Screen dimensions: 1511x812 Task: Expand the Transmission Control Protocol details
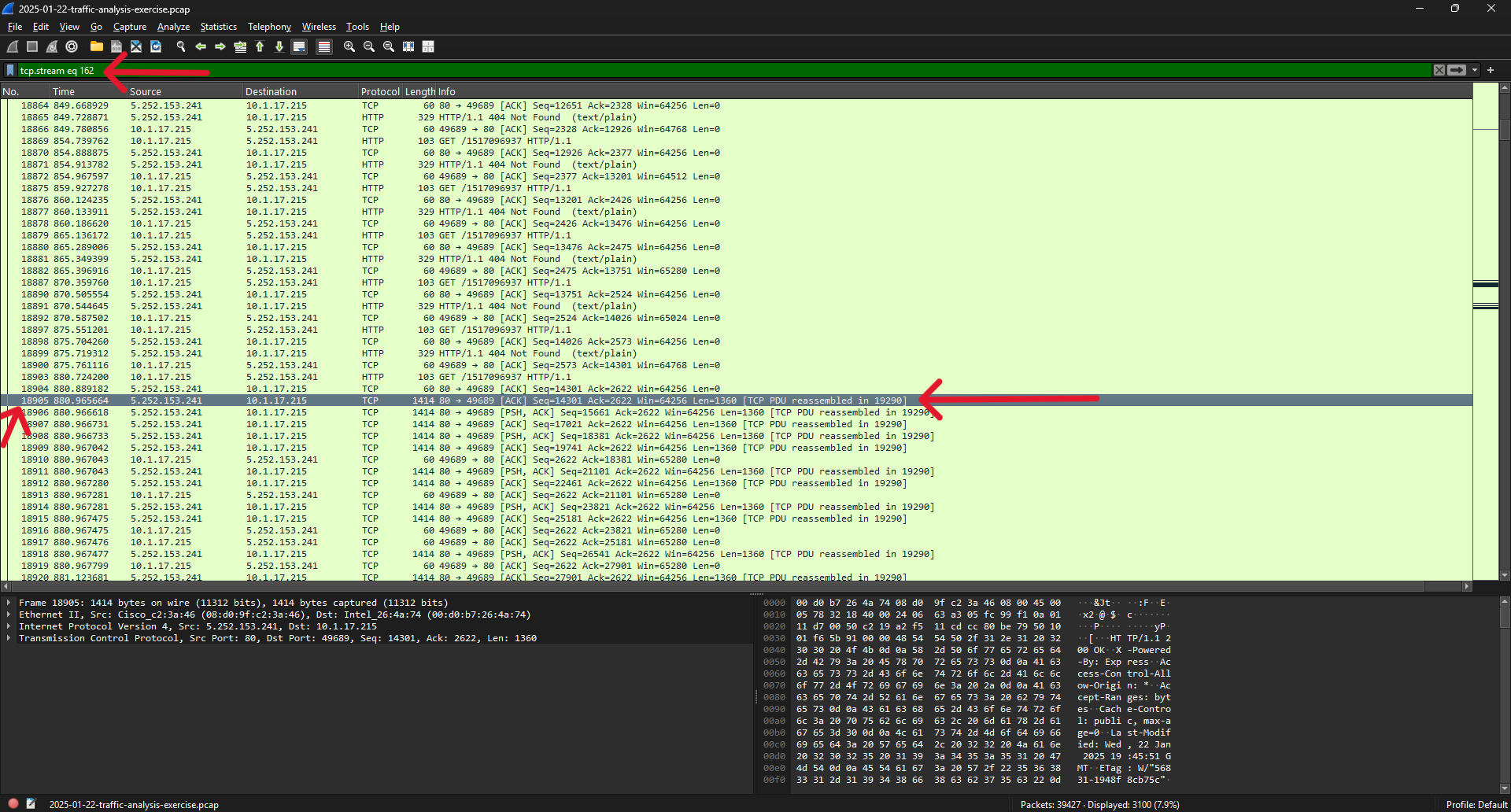9,638
